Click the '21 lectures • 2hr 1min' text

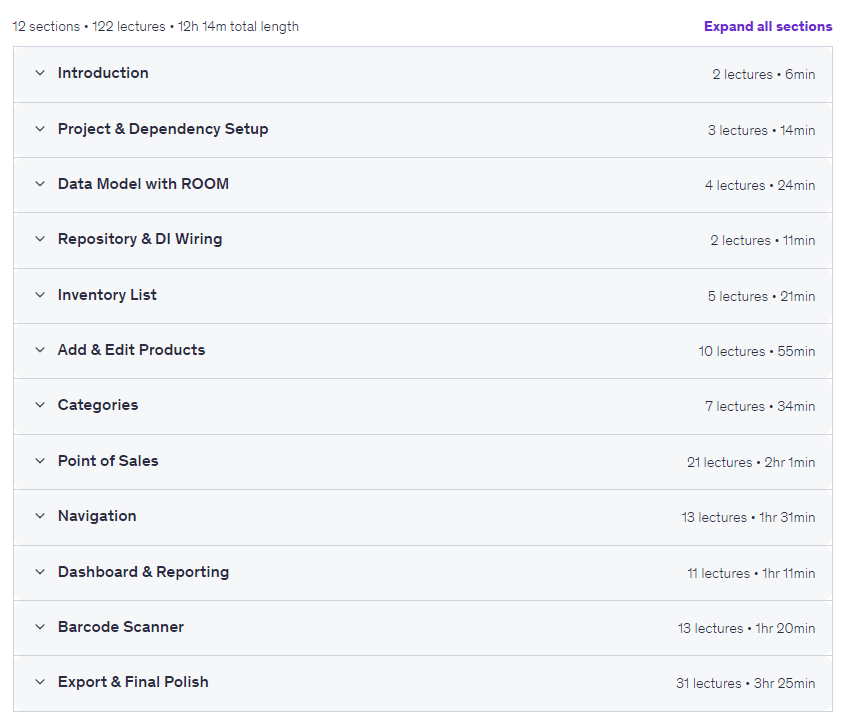pyautogui.click(x=751, y=462)
